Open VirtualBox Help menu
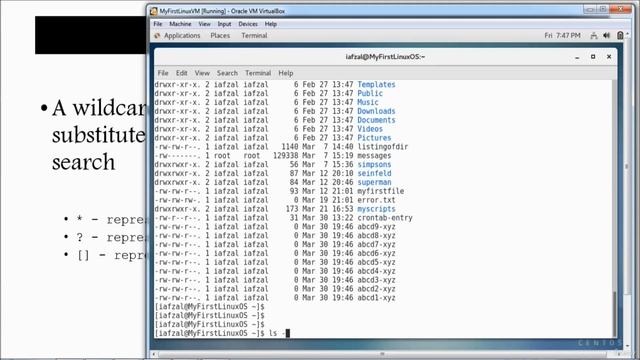Viewport: 640px width, 360px height. [271, 24]
